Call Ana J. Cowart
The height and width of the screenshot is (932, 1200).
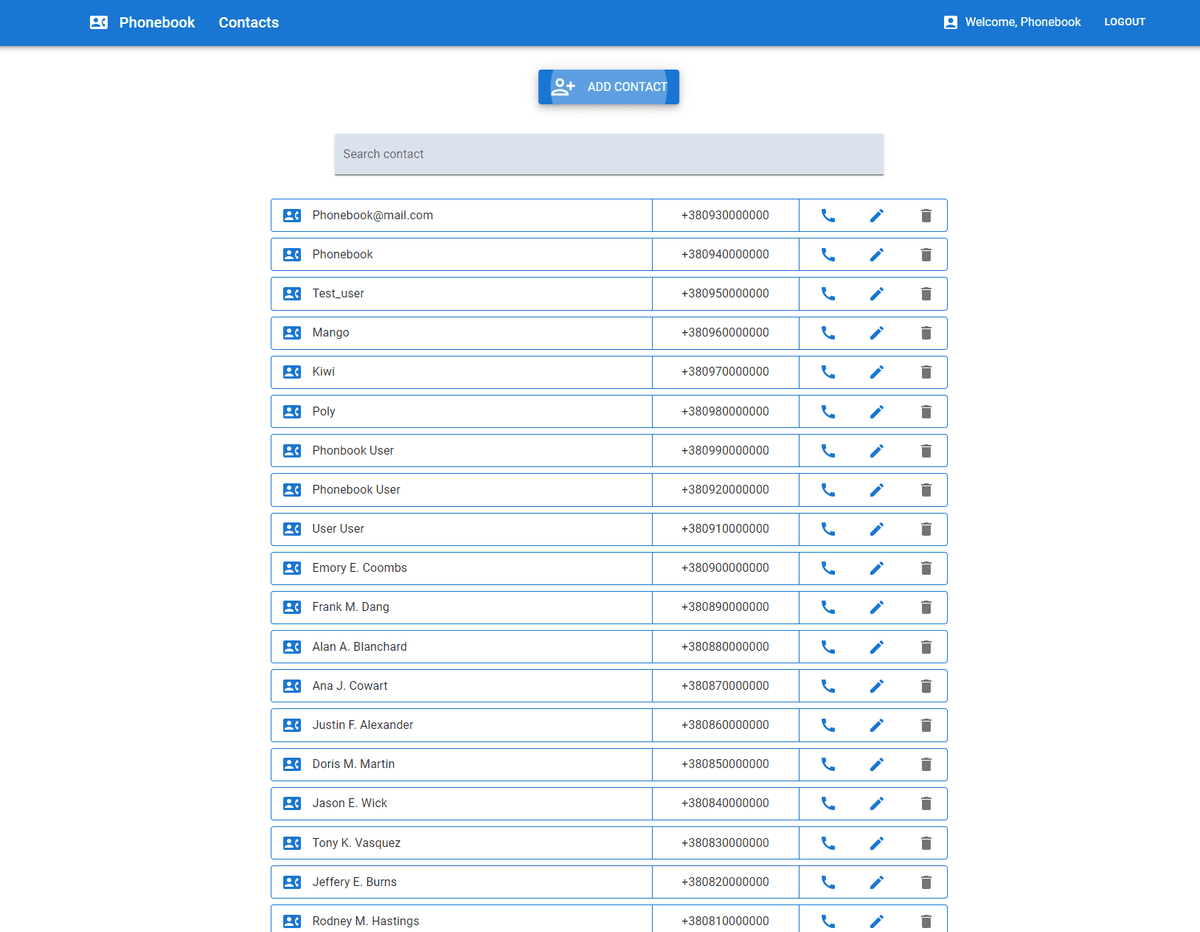[x=828, y=686]
